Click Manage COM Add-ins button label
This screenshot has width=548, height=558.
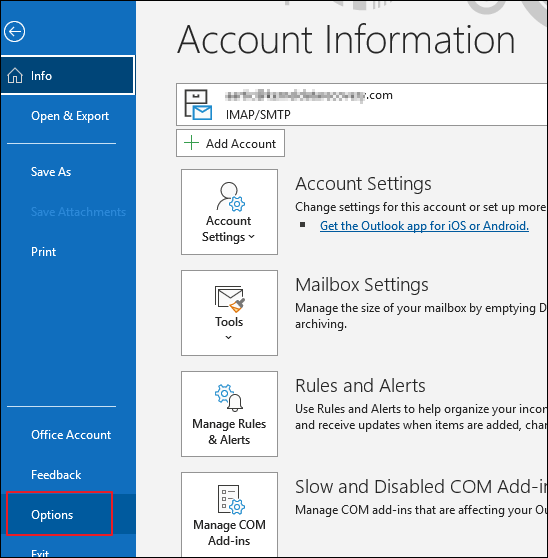pyautogui.click(x=229, y=533)
